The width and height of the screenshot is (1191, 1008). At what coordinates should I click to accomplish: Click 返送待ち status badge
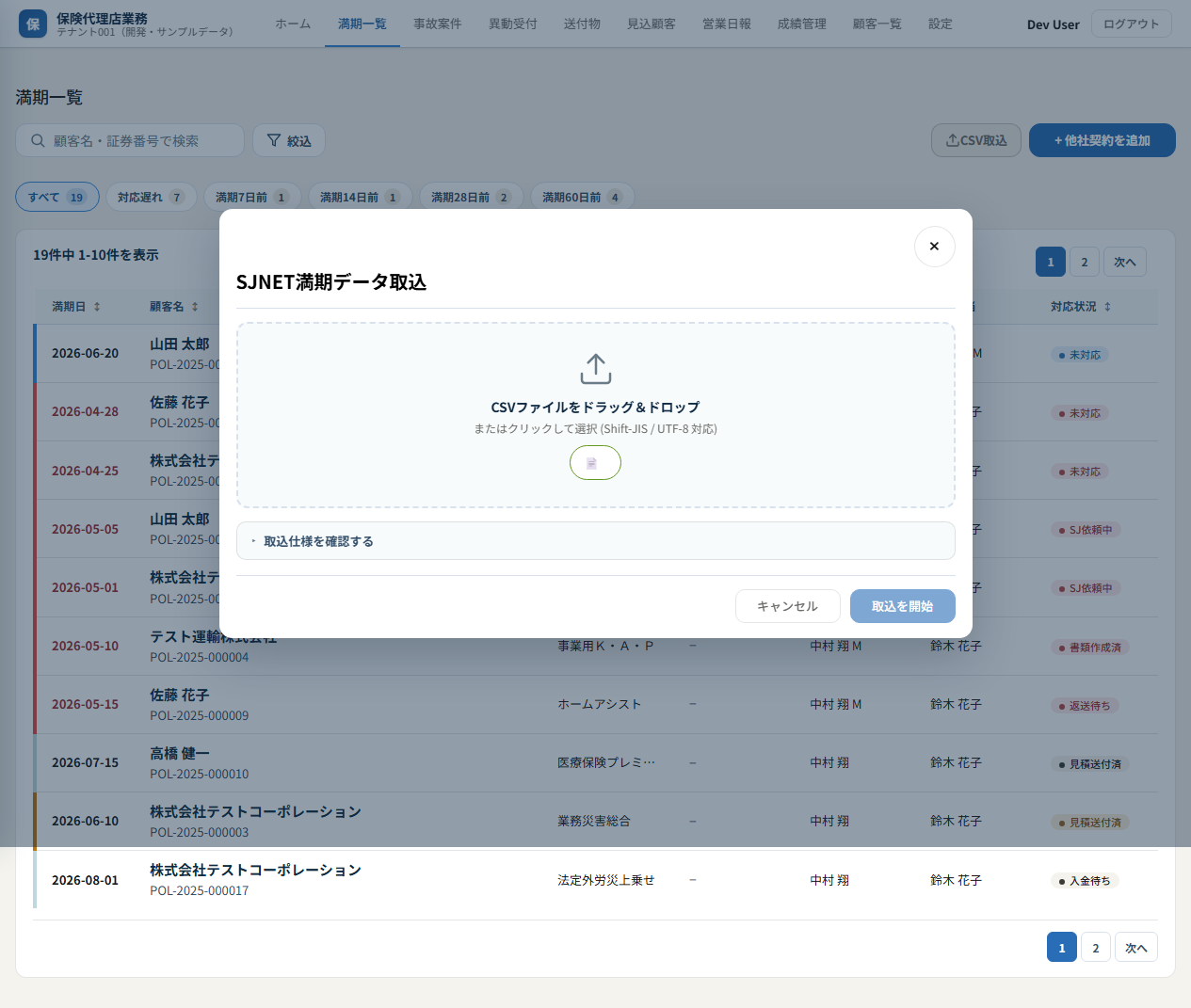tap(1085, 706)
